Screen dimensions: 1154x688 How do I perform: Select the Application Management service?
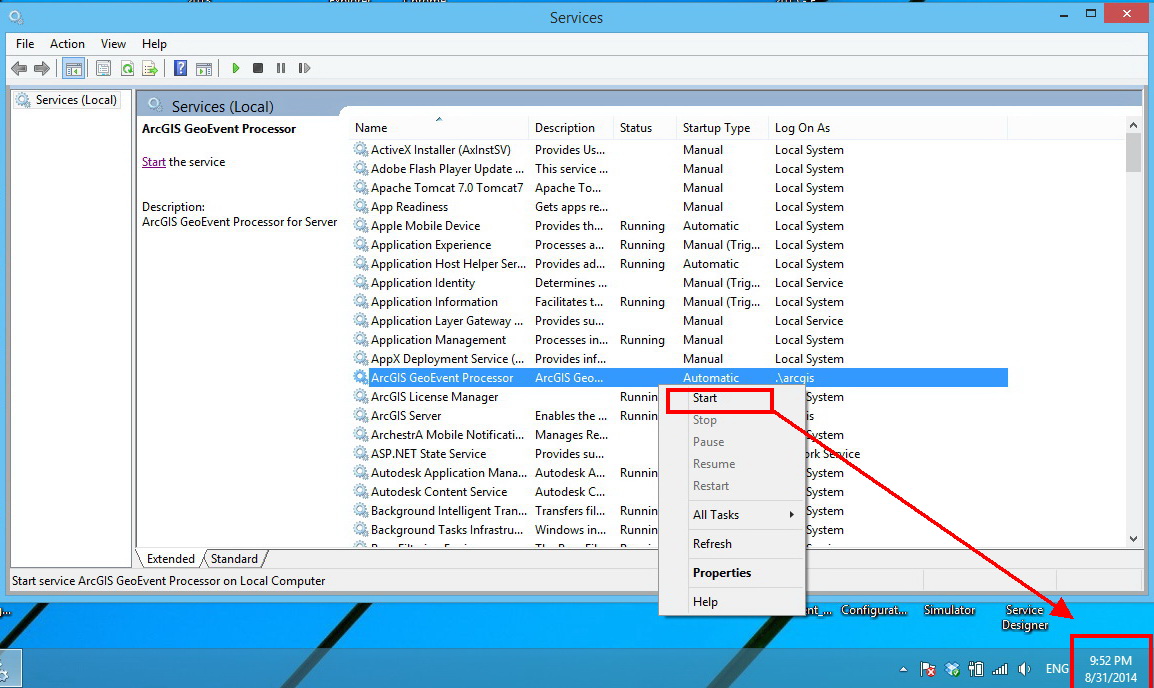point(679,341)
